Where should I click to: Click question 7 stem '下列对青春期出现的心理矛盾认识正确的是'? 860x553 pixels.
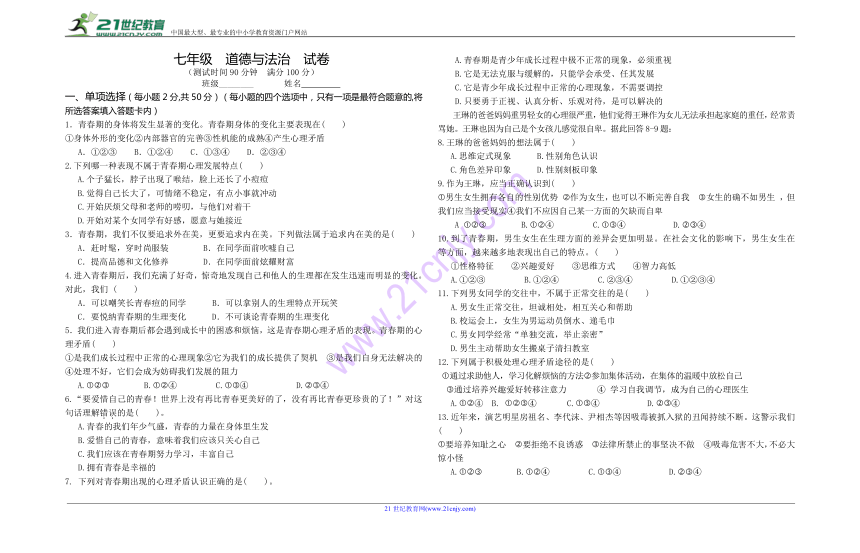click(169, 481)
